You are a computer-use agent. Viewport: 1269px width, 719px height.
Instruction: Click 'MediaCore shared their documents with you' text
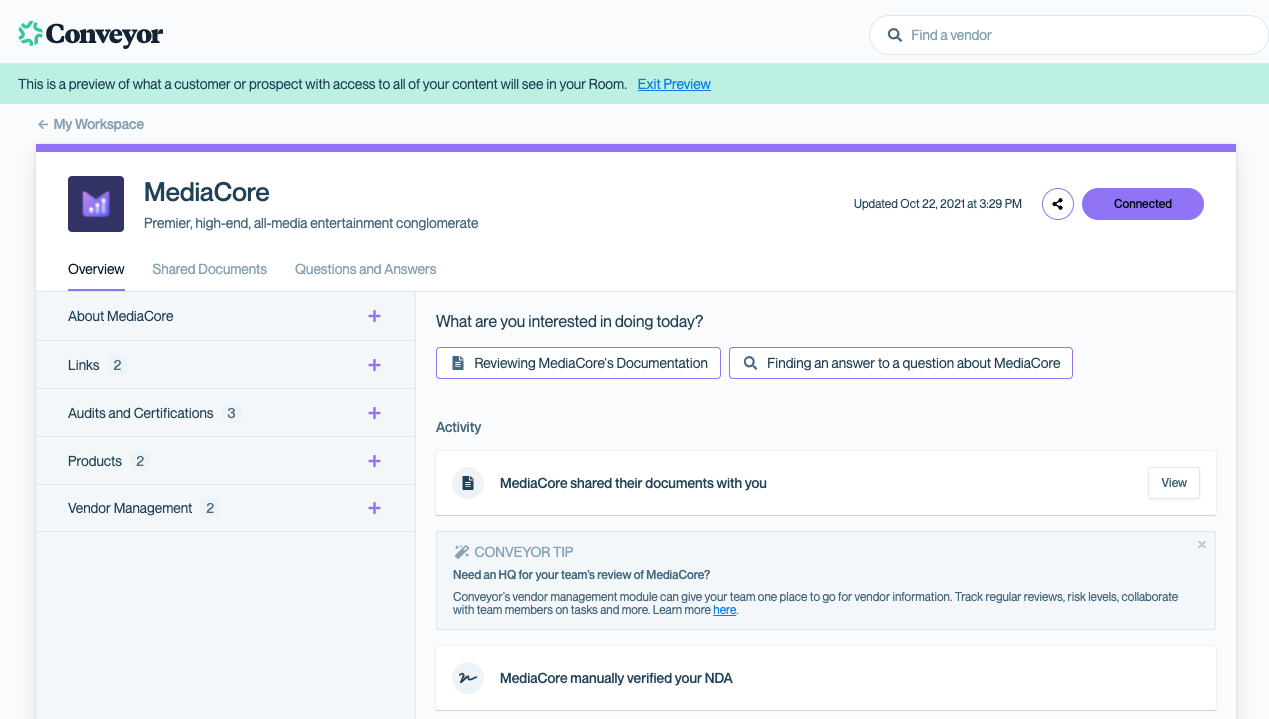(x=633, y=483)
